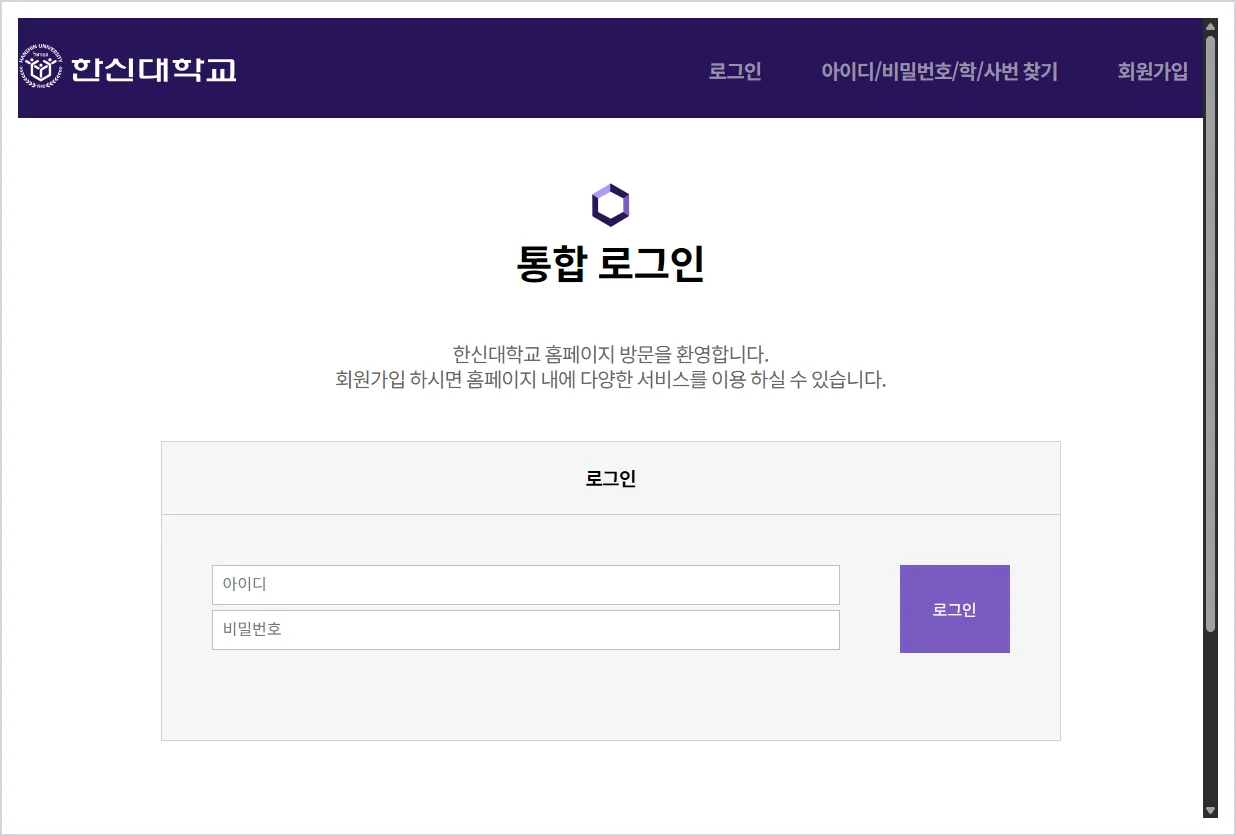Click the scrollbar down arrow
Screen dimensions: 1236x836
coord(1210,810)
